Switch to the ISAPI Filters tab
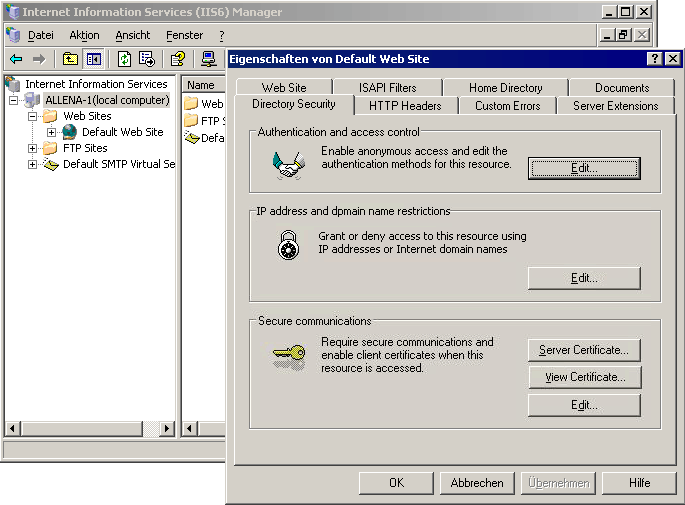 (387, 88)
